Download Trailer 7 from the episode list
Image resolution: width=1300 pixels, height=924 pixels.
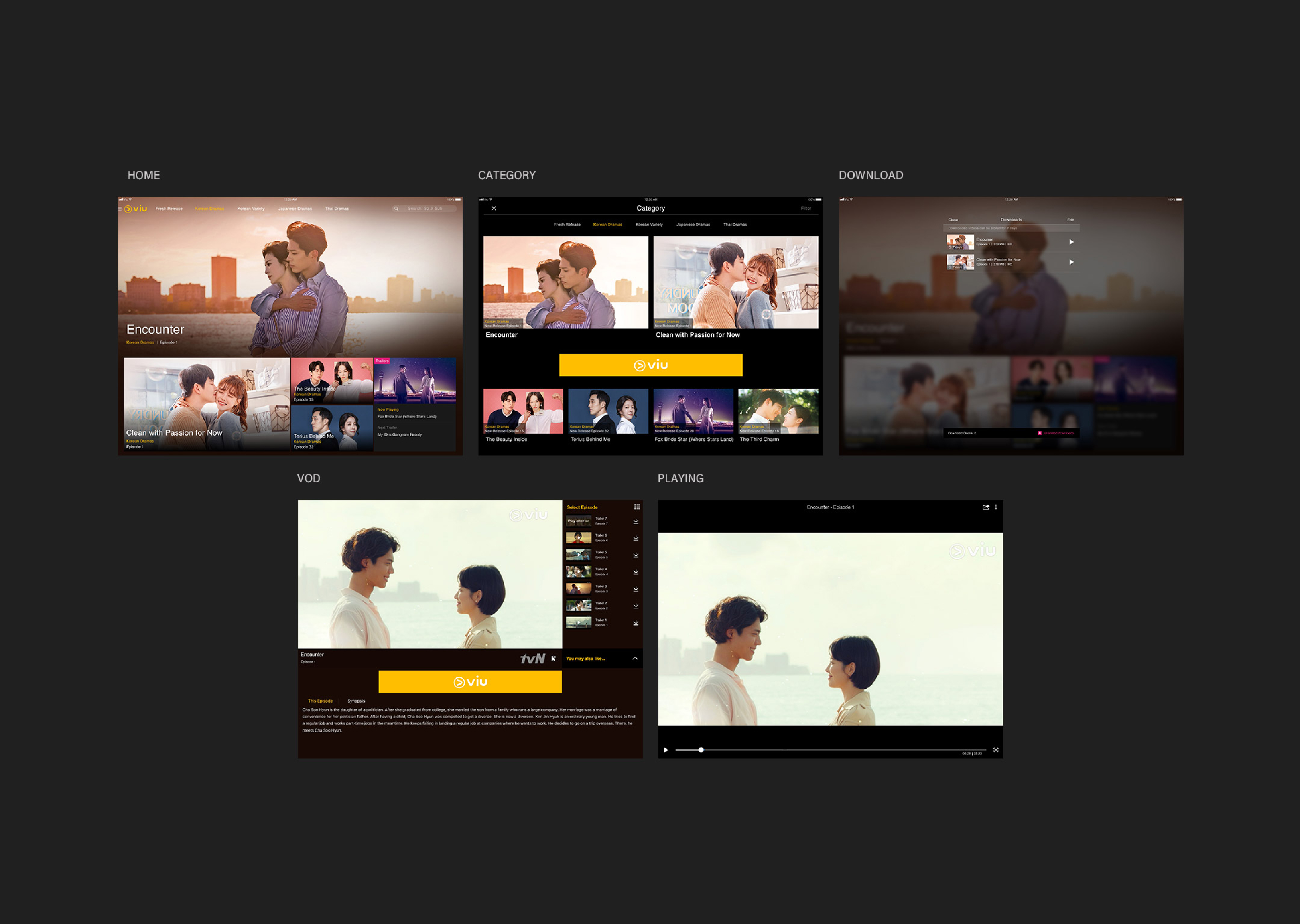(x=636, y=521)
